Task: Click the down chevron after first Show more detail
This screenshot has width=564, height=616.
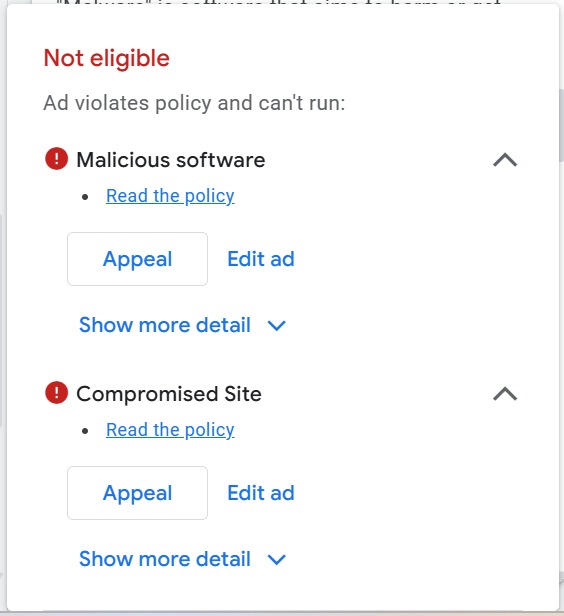Action: 277,326
